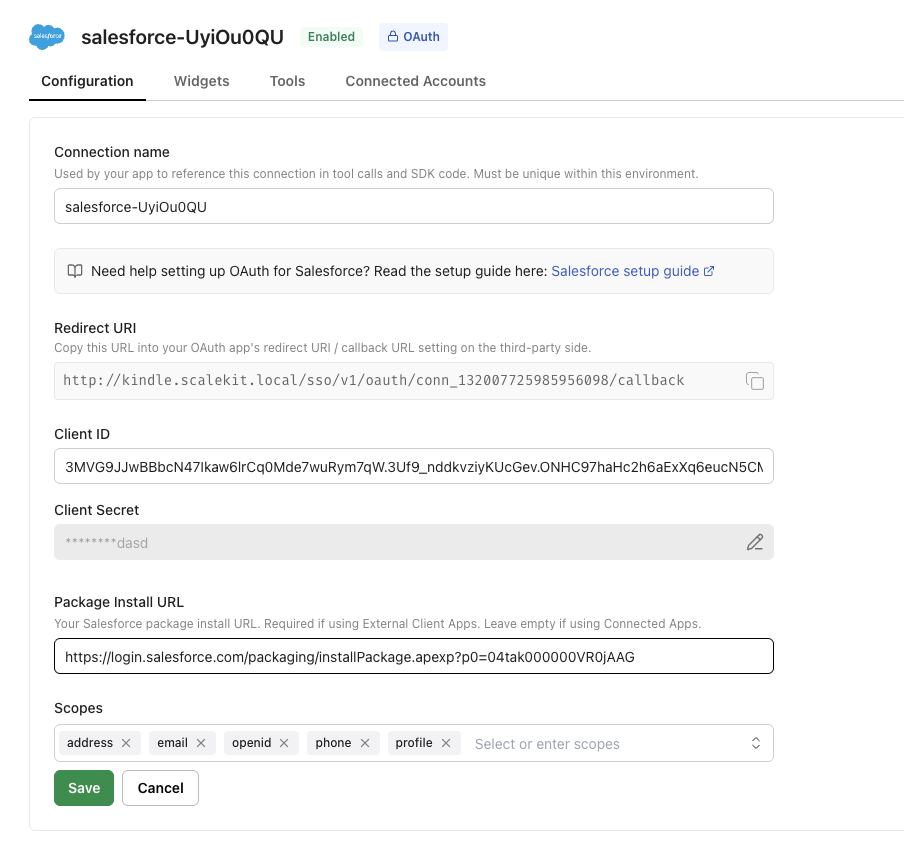Image resolution: width=904 pixels, height=855 pixels.
Task: Switch to the Tools tab
Action: click(287, 81)
